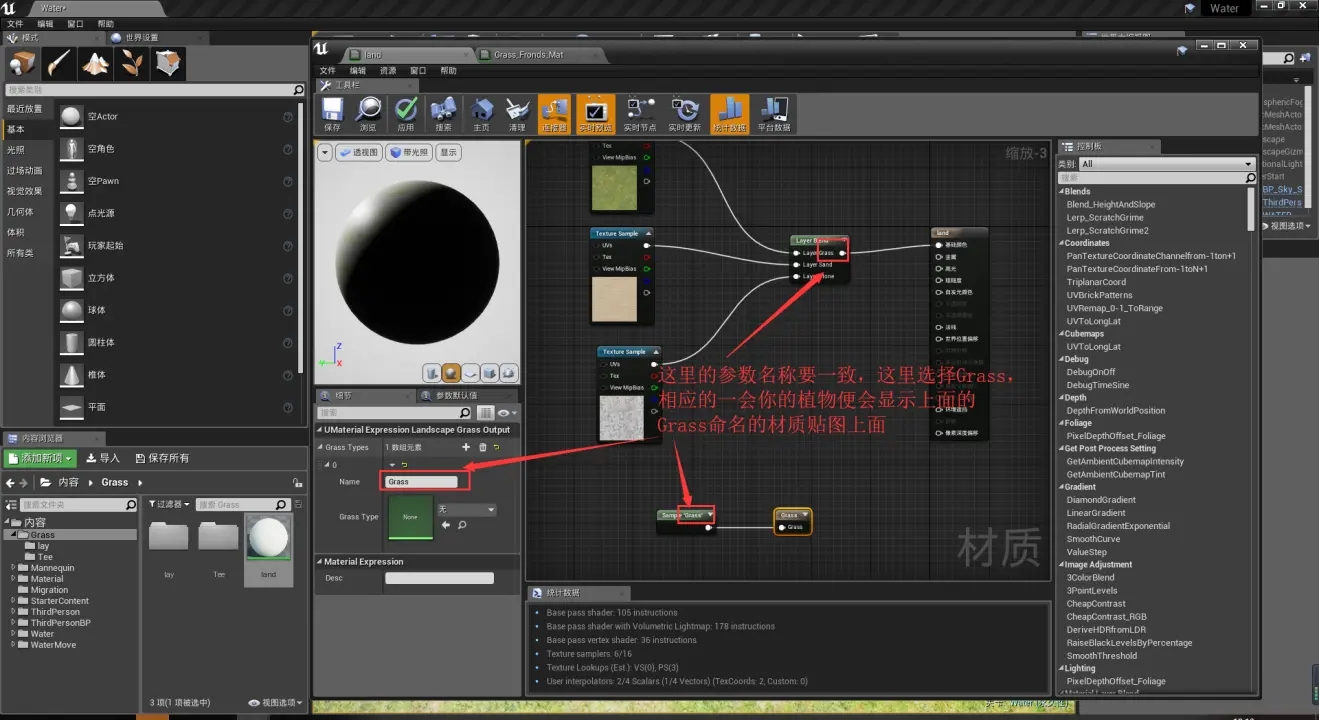Click the Desc input field
Viewport: 1319px width, 720px height.
point(439,578)
